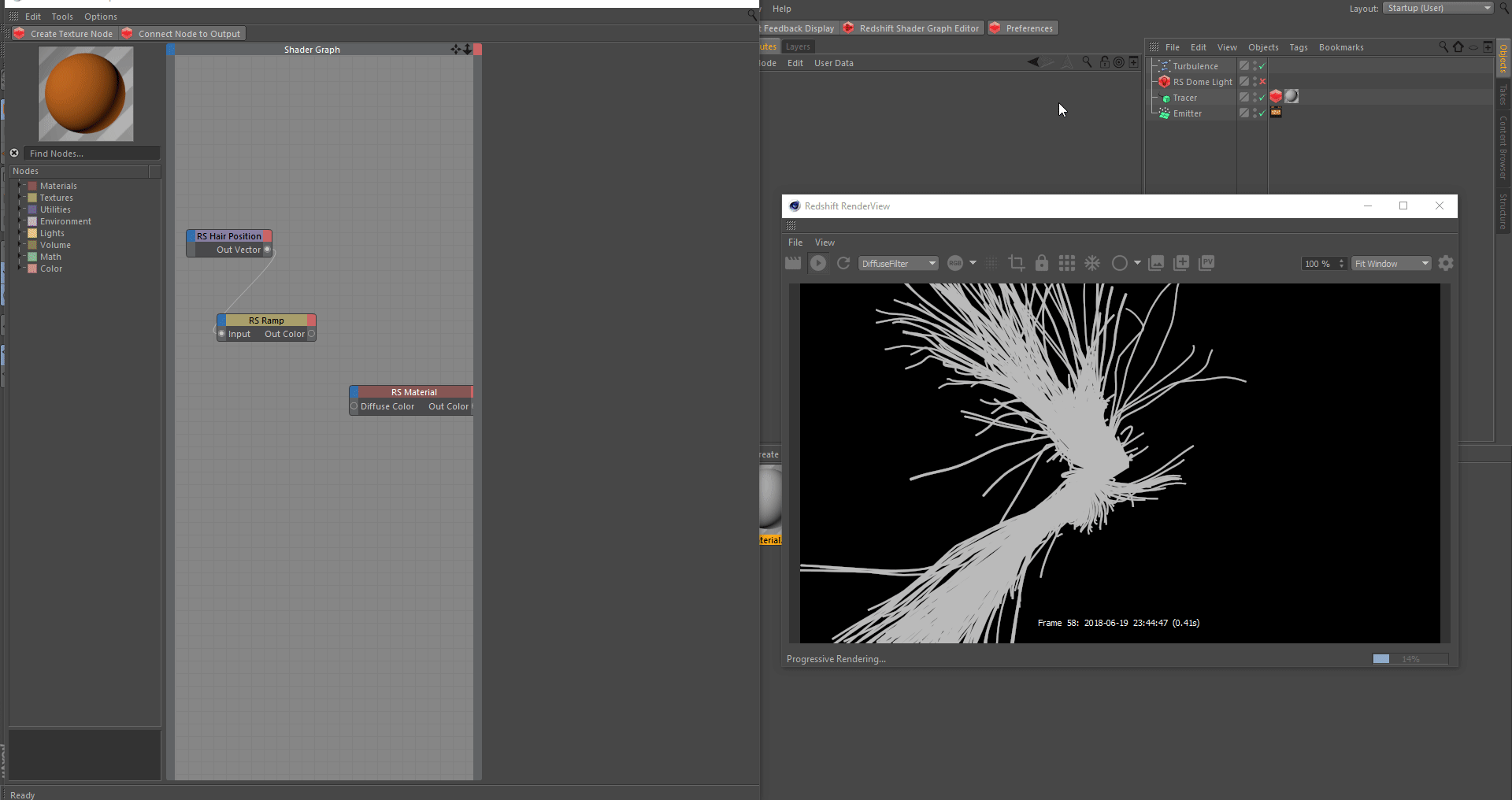Viewport: 1512px width, 800px height.
Task: Open the Options menu in Shader Graph
Action: [x=101, y=17]
